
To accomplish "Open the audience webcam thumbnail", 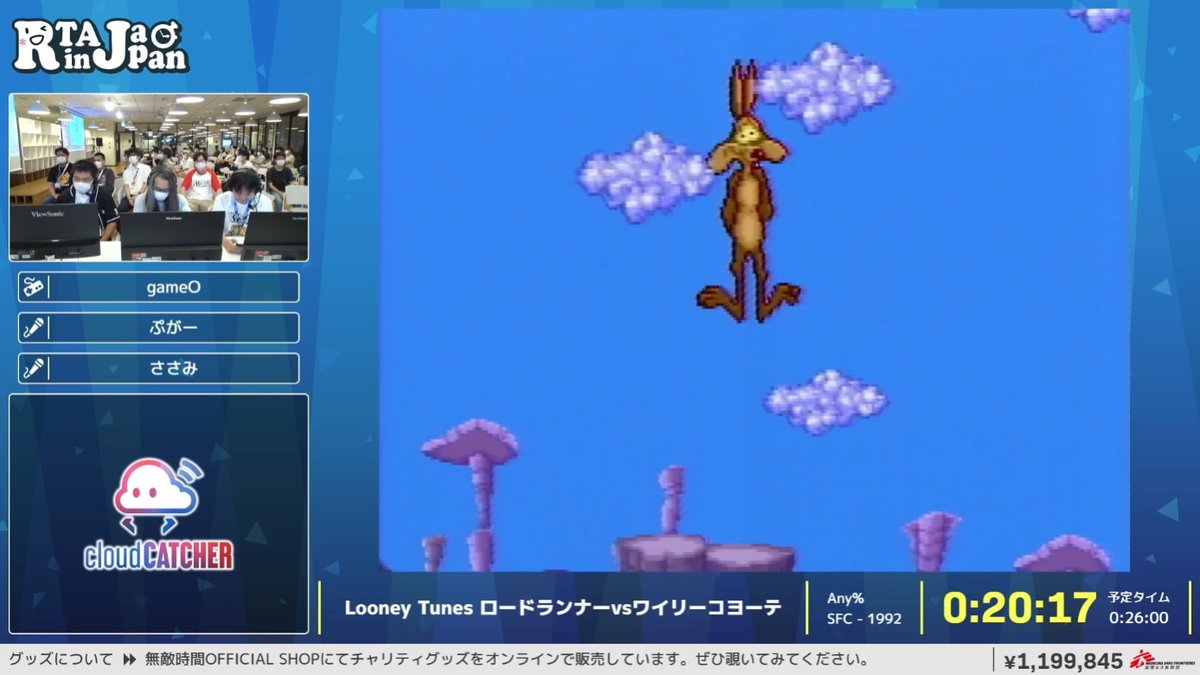I will tap(159, 177).
